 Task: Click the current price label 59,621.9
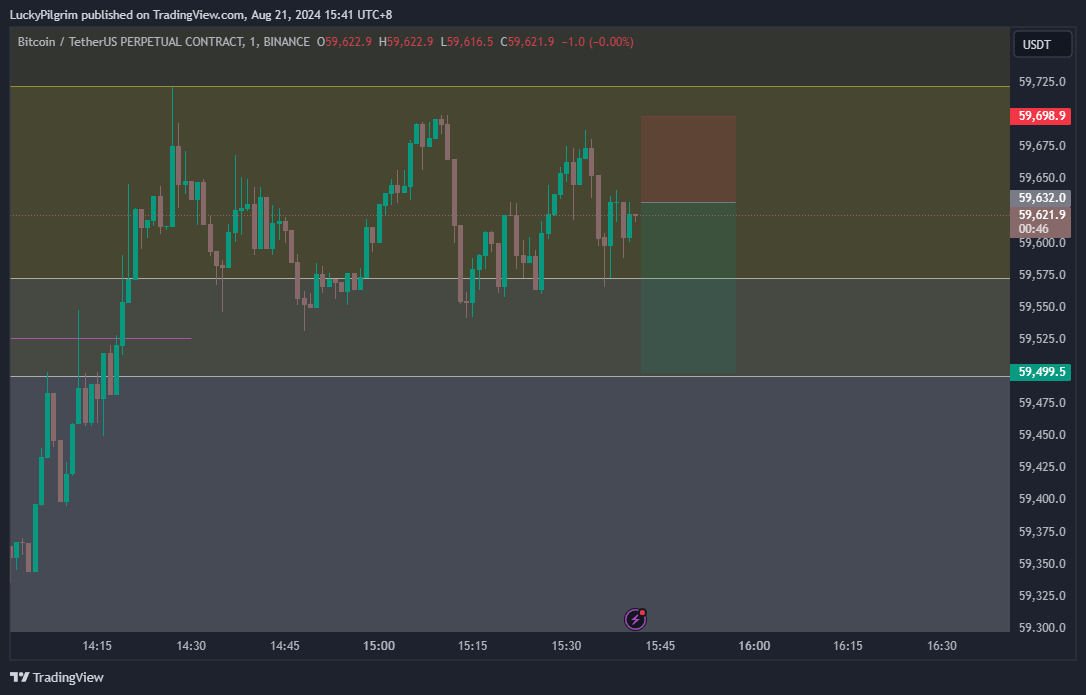pos(1040,222)
